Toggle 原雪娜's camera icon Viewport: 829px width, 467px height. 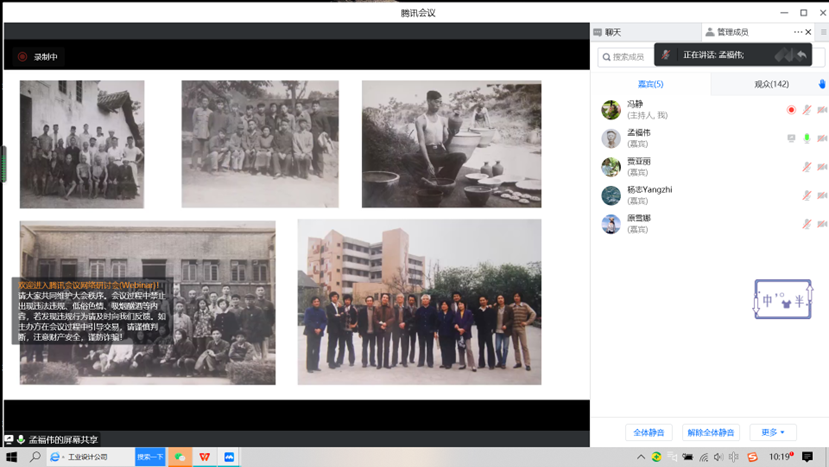coord(821,224)
